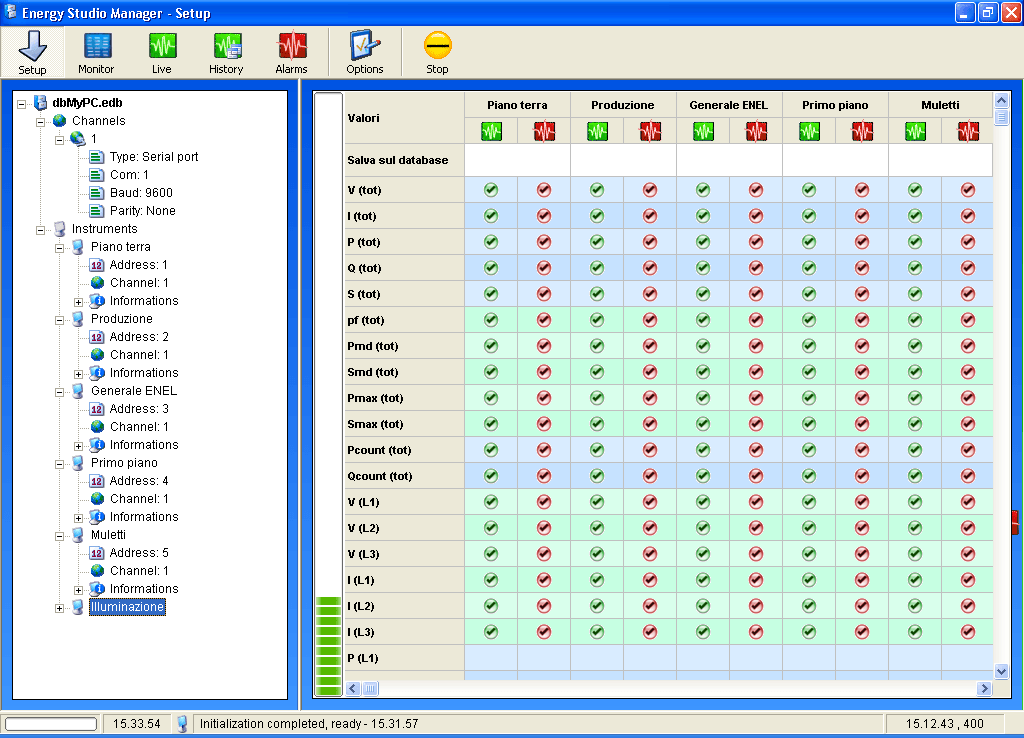
Task: Click green live icon under Piano terra
Action: (491, 131)
